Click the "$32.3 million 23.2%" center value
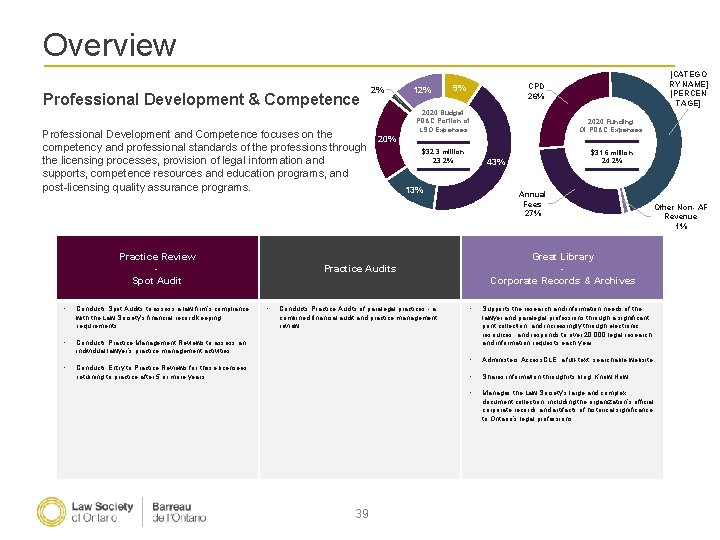The image size is (720, 540). click(443, 156)
